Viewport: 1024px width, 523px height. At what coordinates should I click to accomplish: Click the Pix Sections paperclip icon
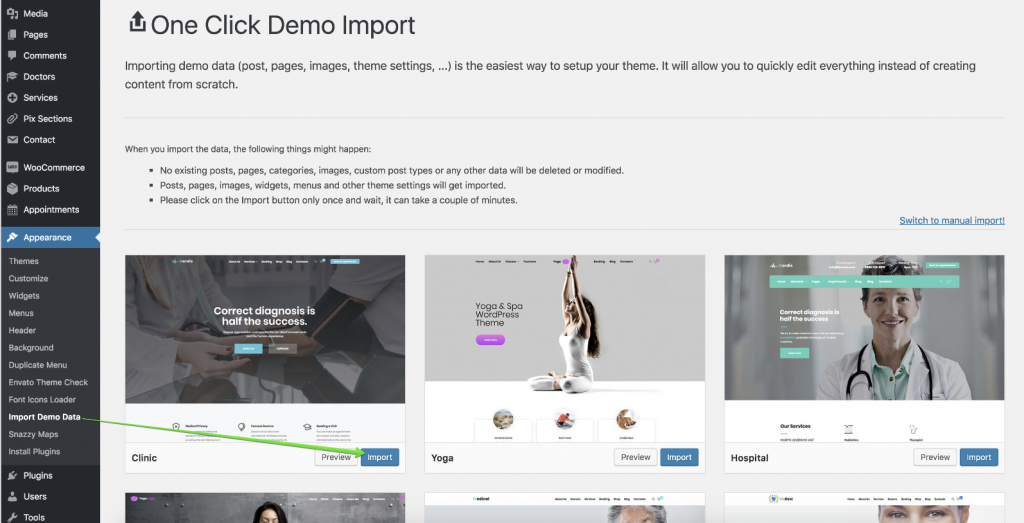[12, 118]
